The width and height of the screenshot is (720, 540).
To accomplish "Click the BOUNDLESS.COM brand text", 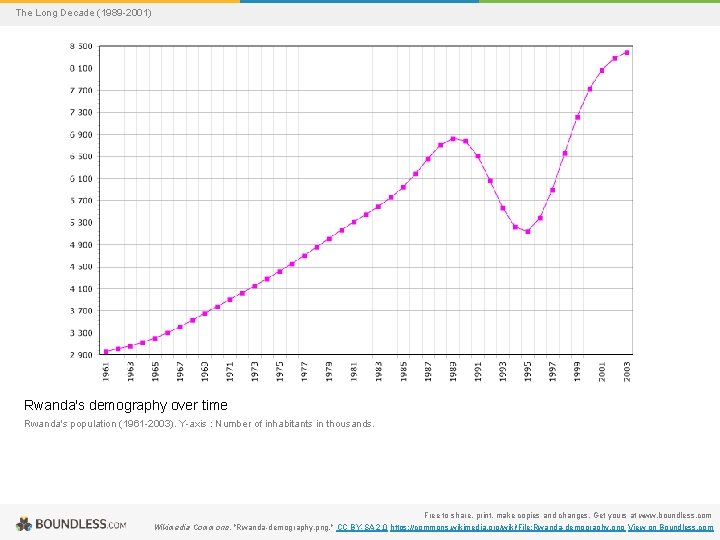I will (x=80, y=524).
